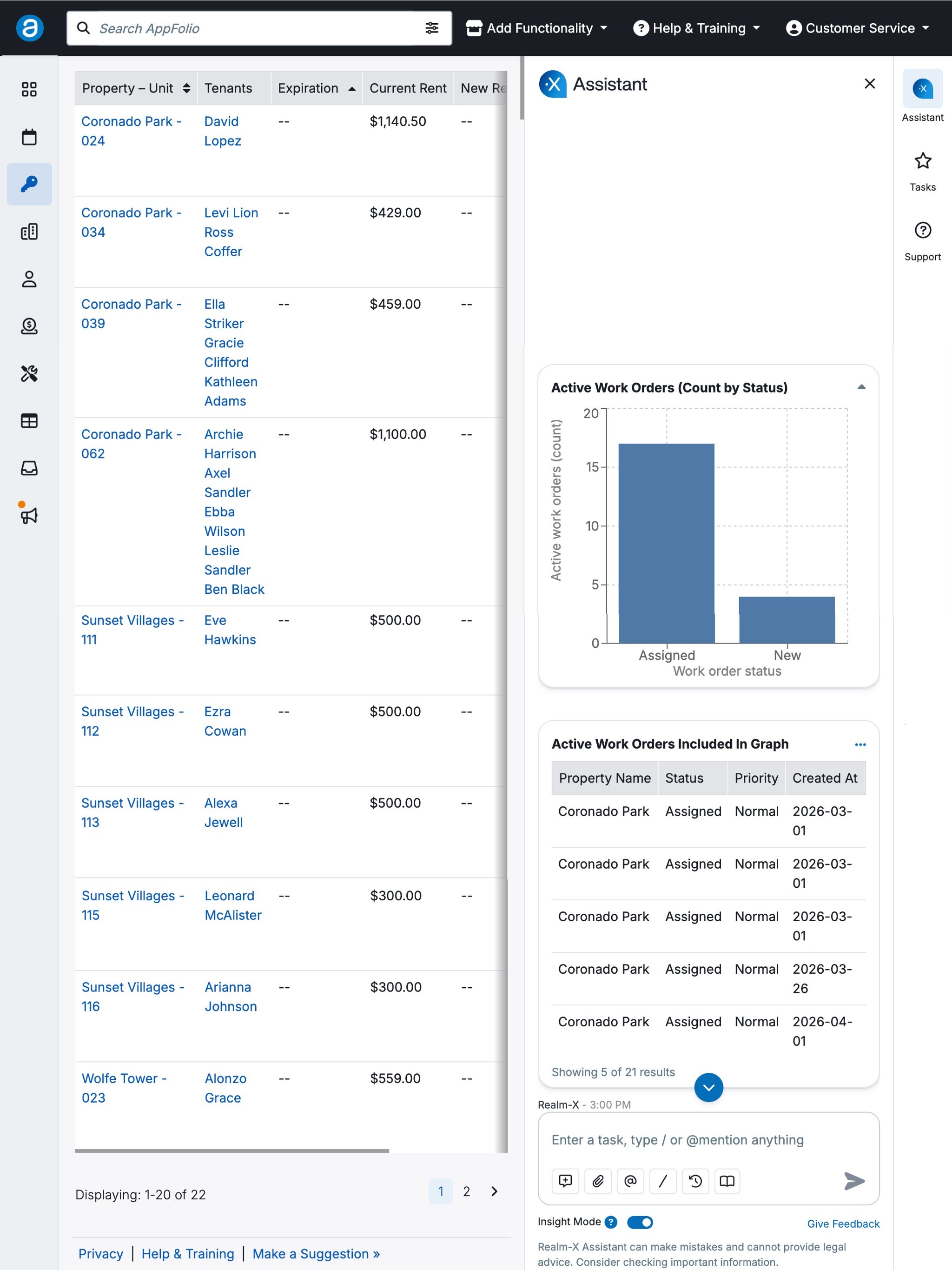Send the assistant message arrow

(x=854, y=1181)
